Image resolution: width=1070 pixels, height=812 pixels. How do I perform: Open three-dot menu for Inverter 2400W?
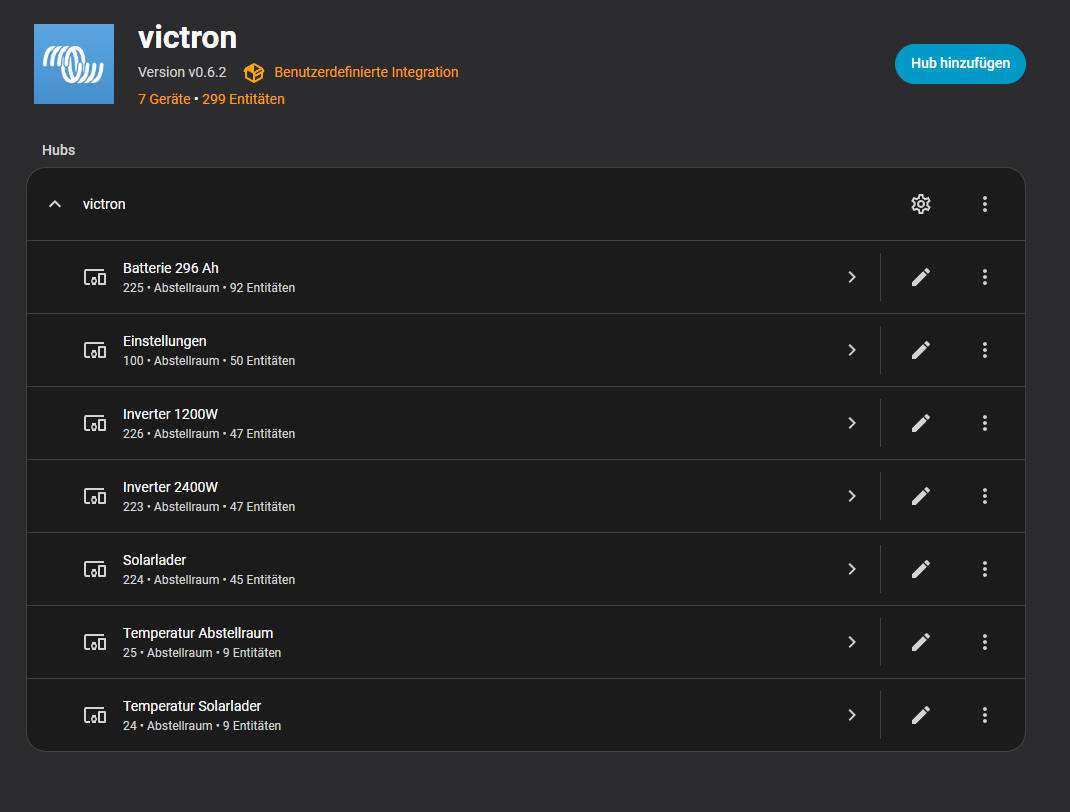(984, 496)
